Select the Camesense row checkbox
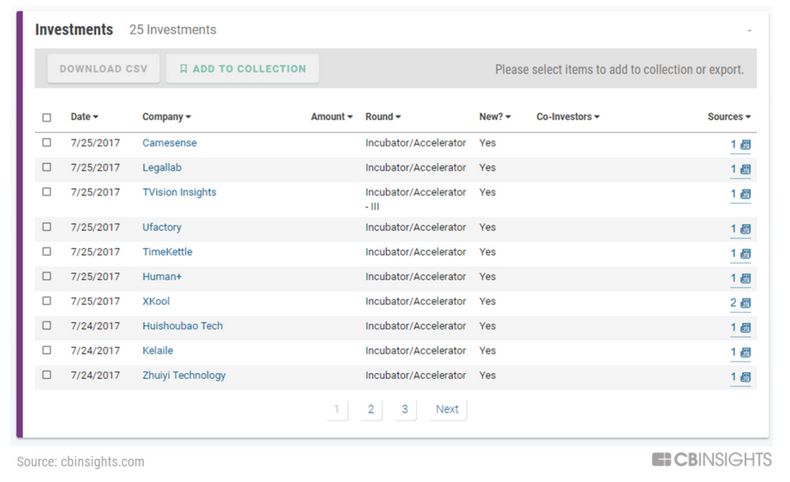This screenshot has height=482, width=790. click(46, 143)
